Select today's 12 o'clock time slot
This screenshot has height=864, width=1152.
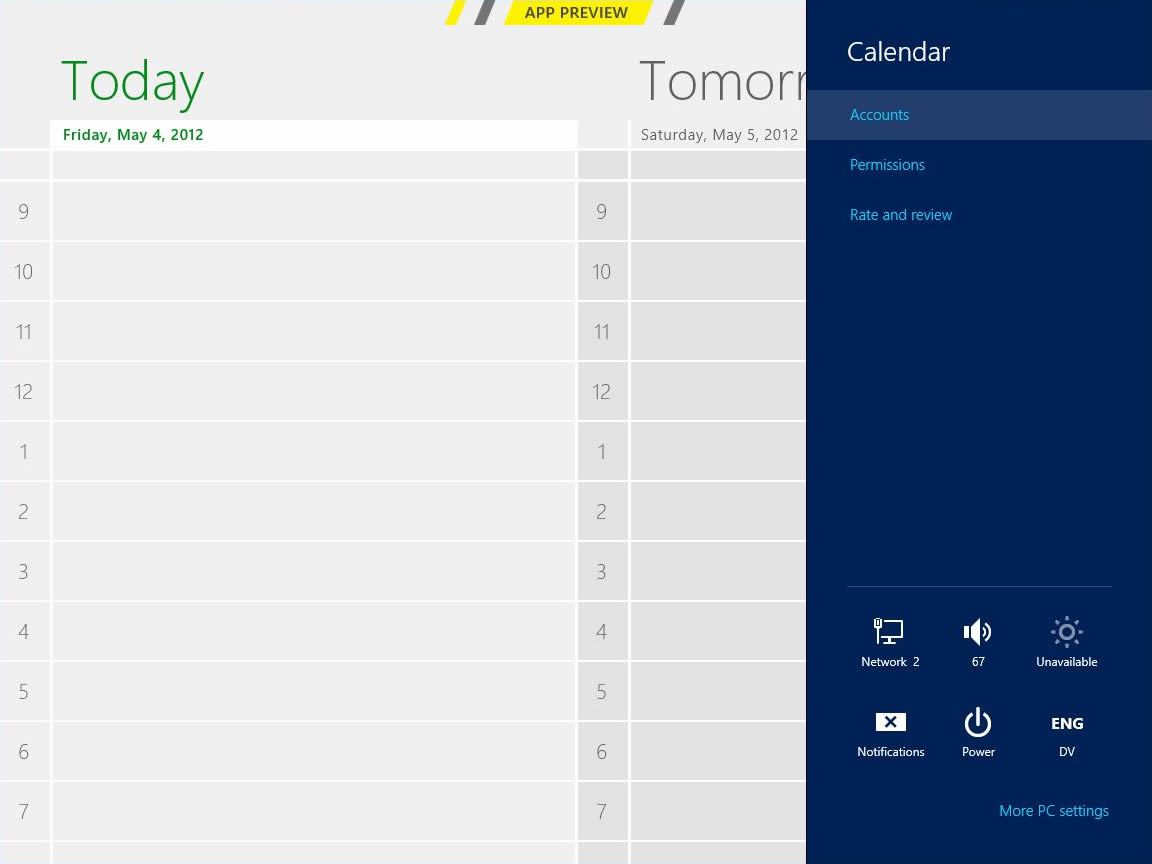coord(313,391)
